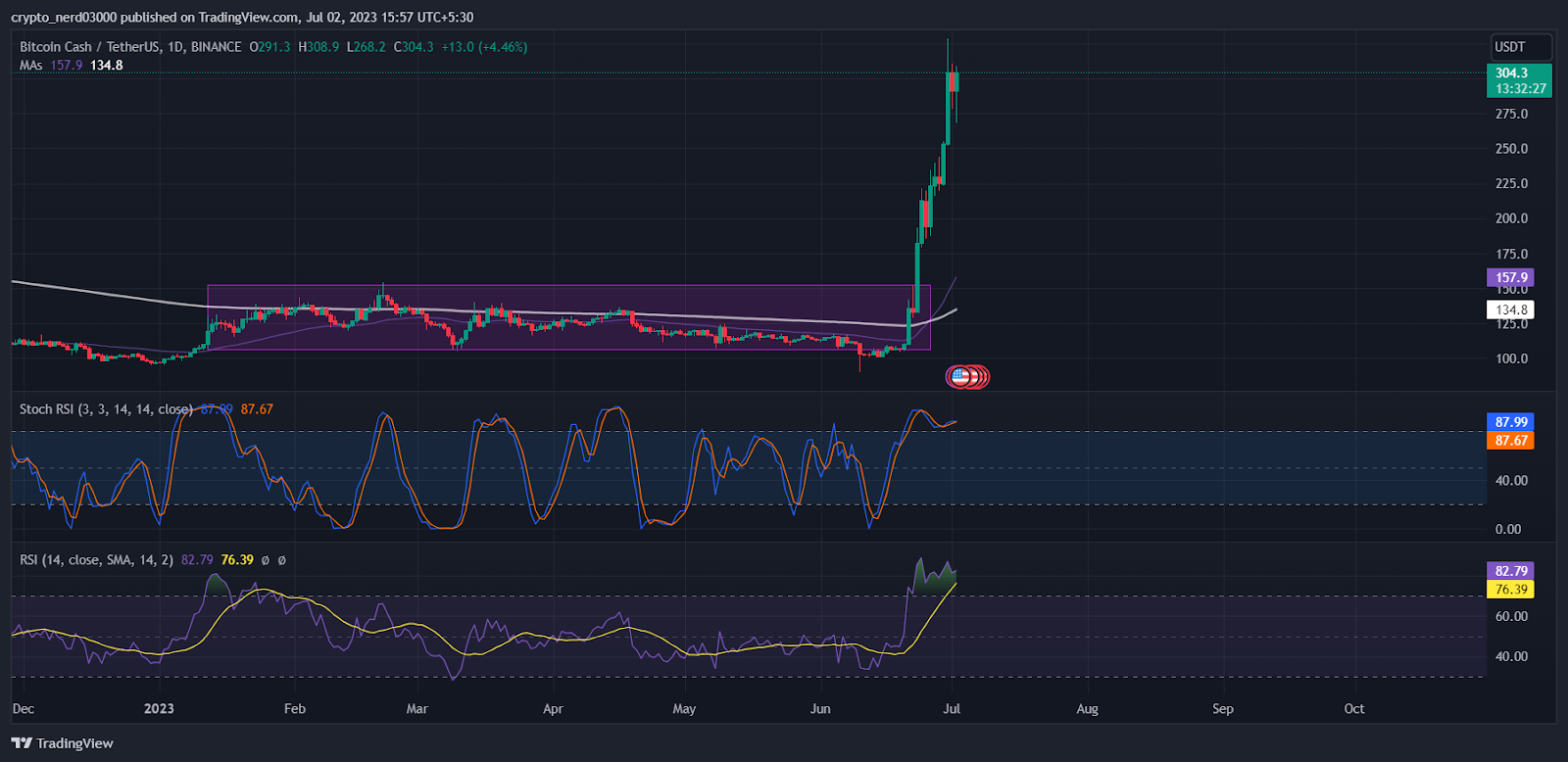The image size is (1568, 762).
Task: Click the crypto_nerd03000 publisher header text
Action: (64, 17)
